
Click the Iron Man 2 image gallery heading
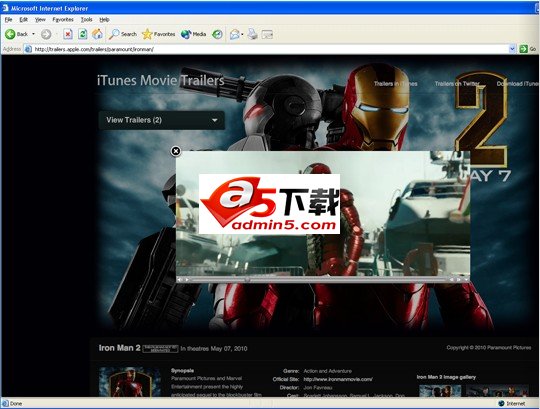446,377
